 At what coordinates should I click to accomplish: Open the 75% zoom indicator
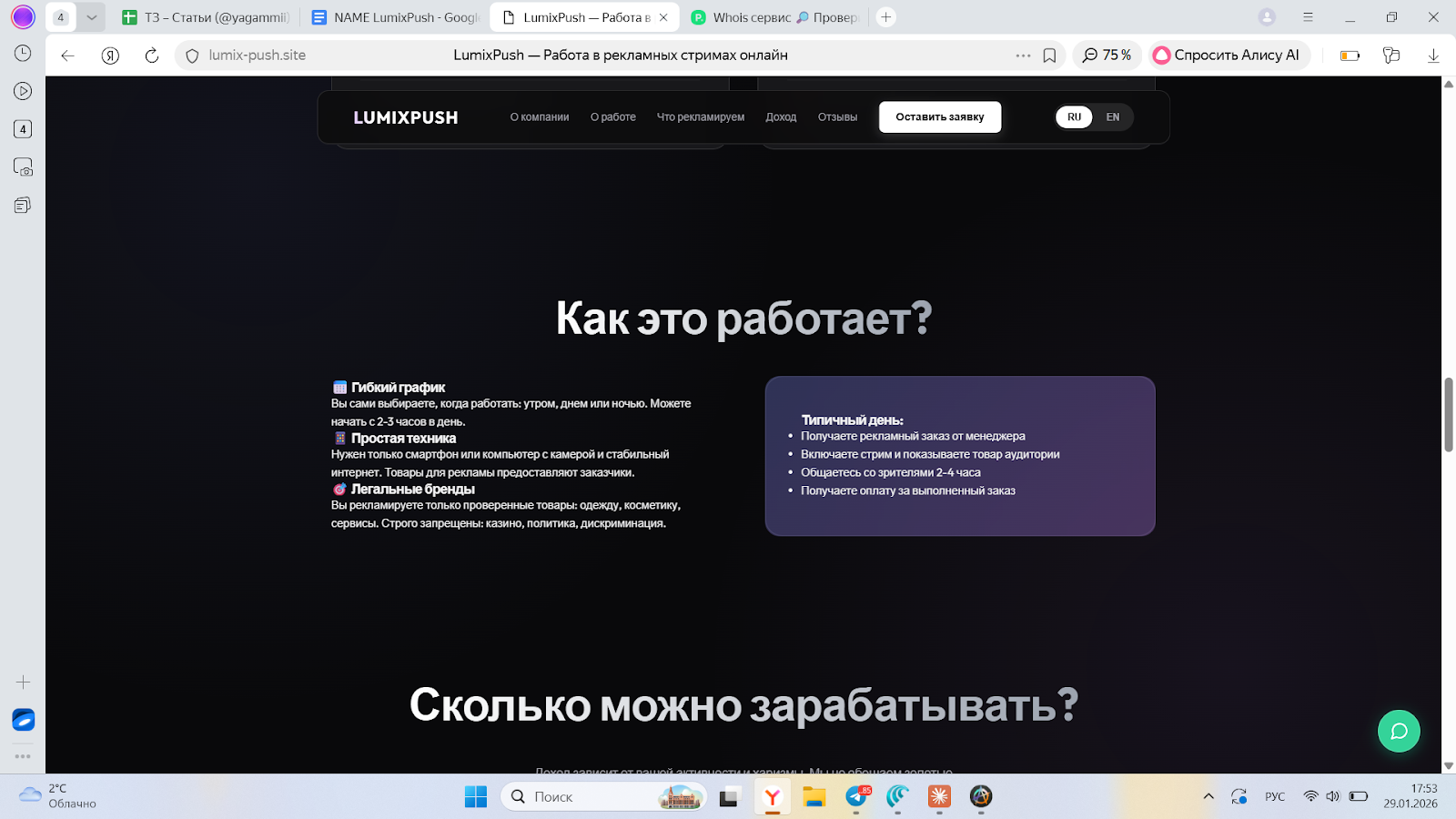[x=1107, y=56]
